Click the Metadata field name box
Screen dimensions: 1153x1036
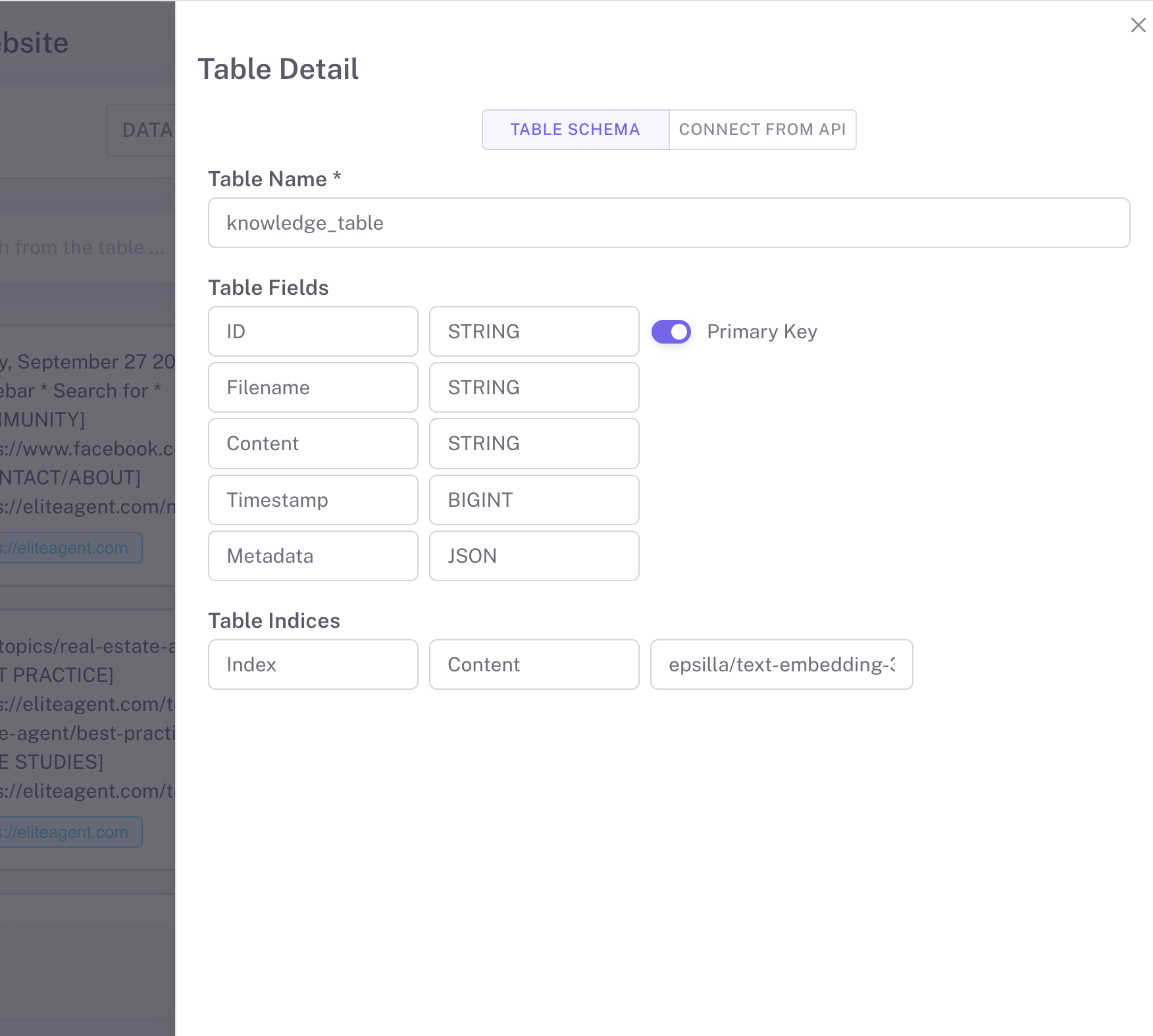313,556
